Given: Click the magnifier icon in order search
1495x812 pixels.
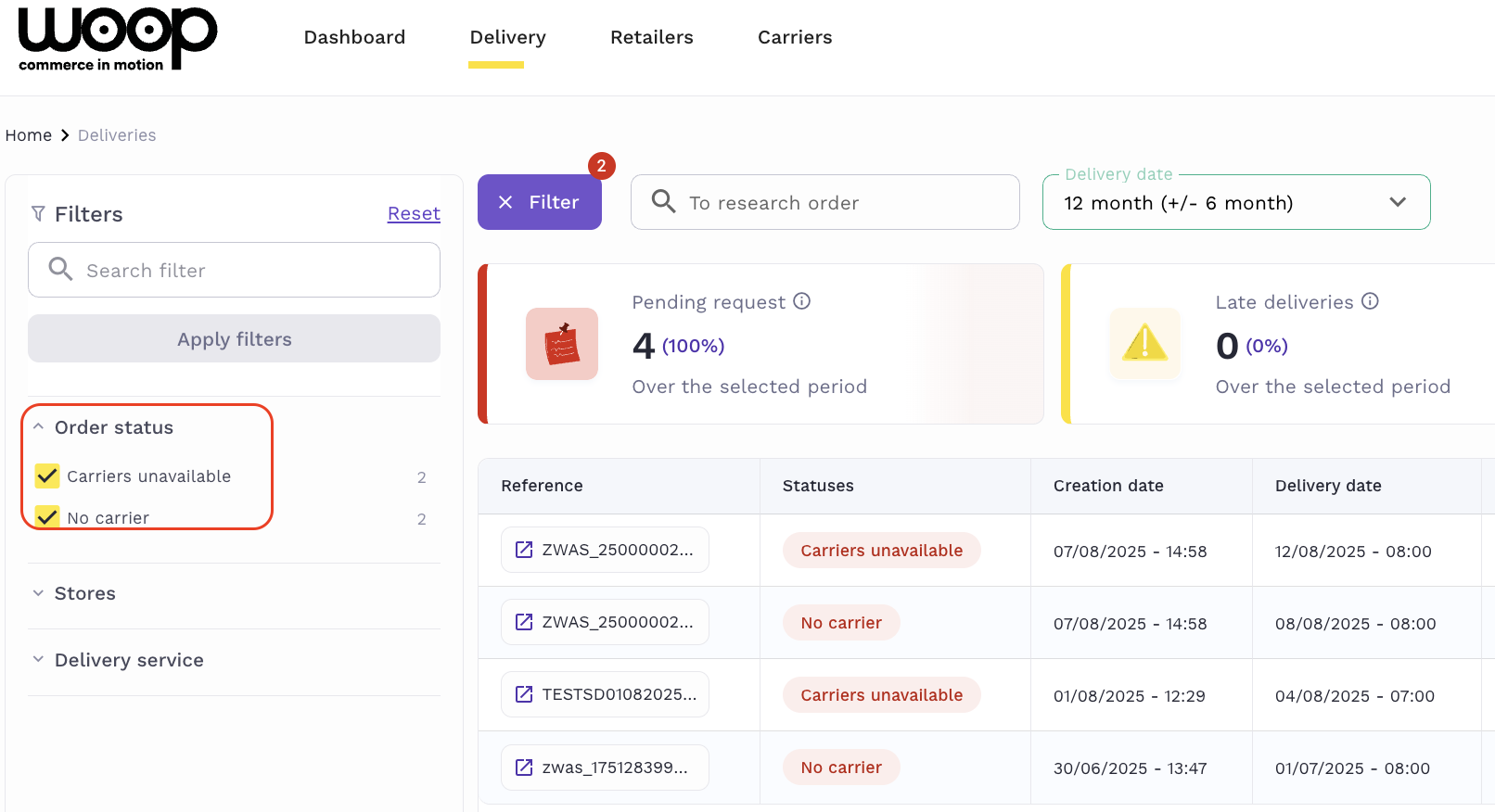Looking at the screenshot, I should pyautogui.click(x=663, y=201).
